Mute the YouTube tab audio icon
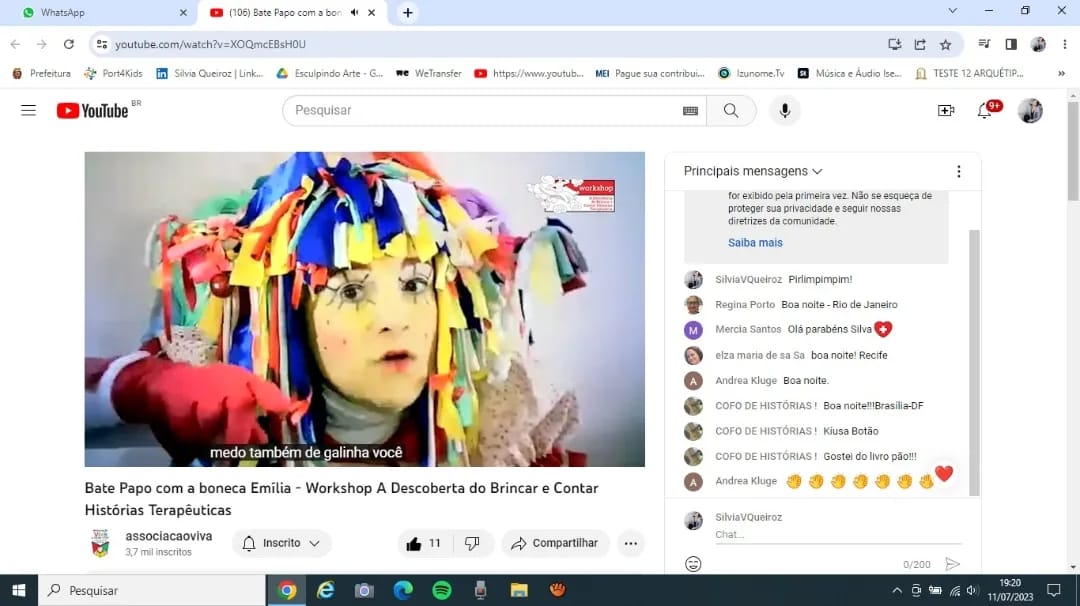The image size is (1080, 606). coord(354,13)
